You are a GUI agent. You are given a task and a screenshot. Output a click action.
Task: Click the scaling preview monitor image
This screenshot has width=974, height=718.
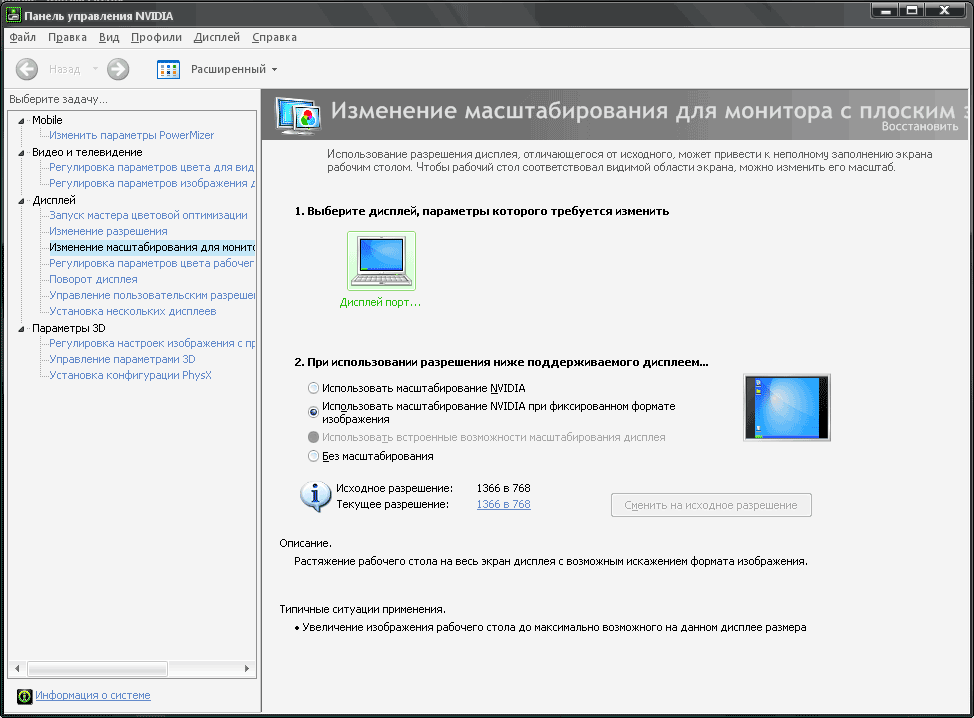(x=786, y=408)
